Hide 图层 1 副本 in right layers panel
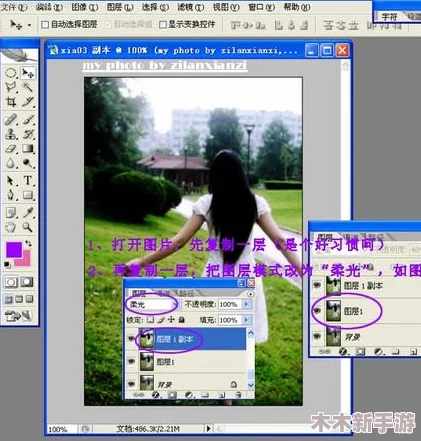Image resolution: width=421 pixels, height=441 pixels. [x=317, y=285]
